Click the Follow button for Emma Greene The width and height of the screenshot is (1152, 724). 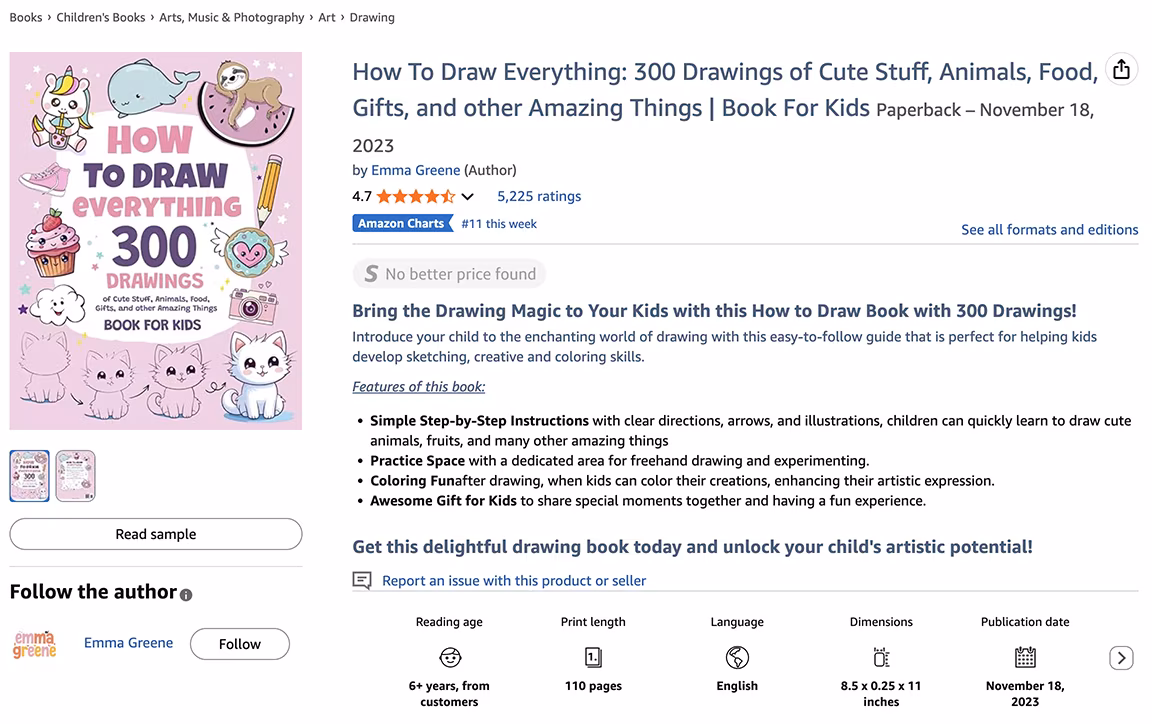[x=239, y=644]
